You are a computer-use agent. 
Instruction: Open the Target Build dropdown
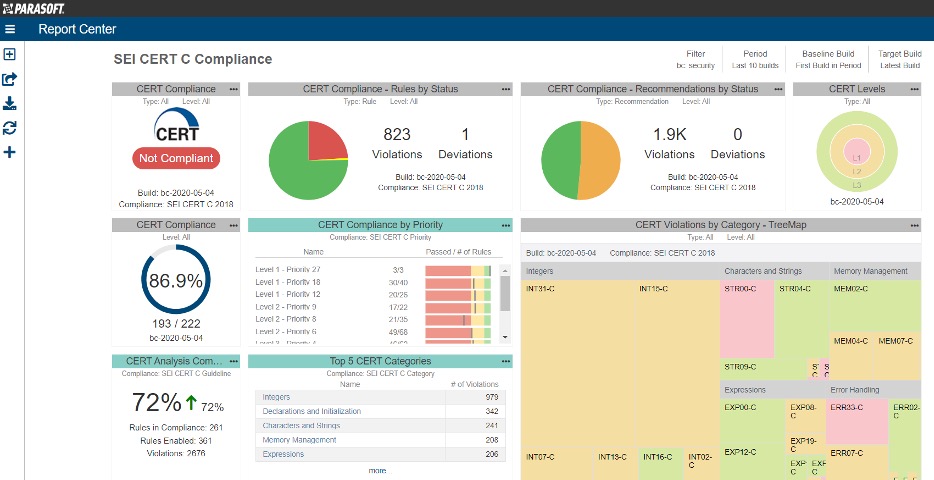tap(899, 60)
